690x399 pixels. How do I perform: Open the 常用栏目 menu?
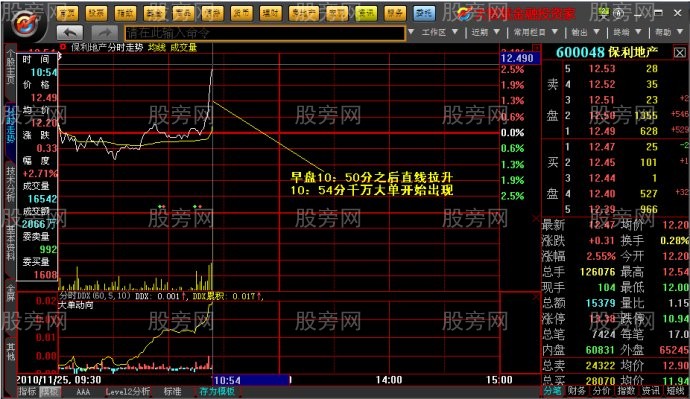529,32
